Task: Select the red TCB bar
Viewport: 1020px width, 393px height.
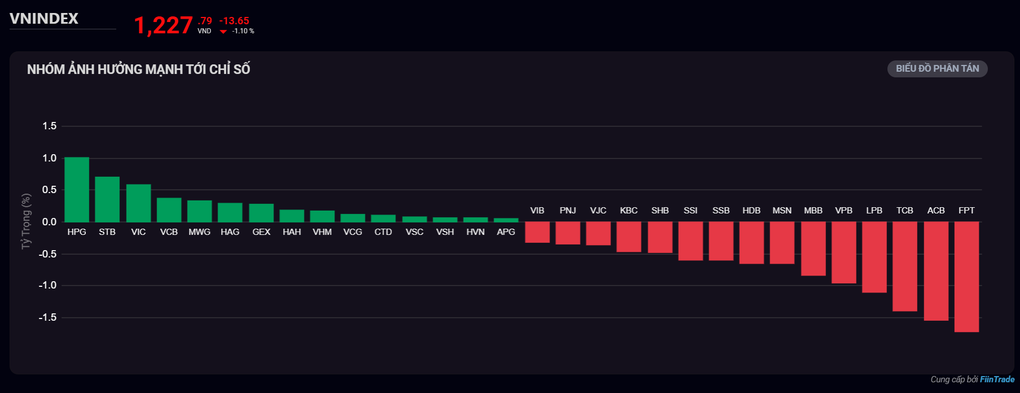Action: tap(905, 267)
